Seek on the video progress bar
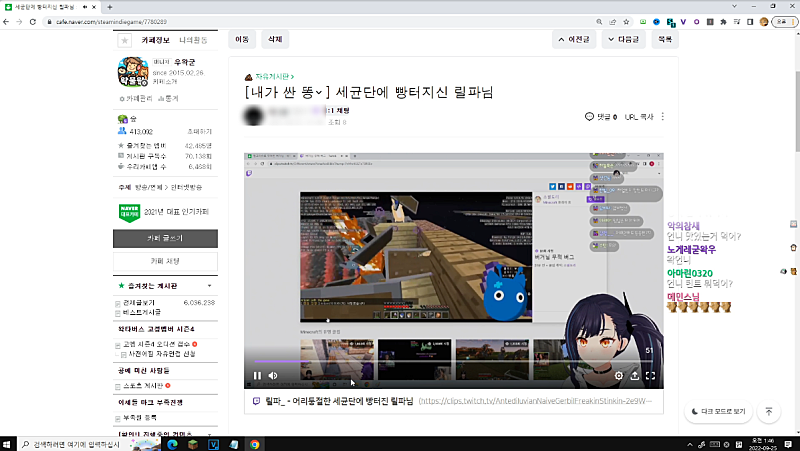The height and width of the screenshot is (451, 800). click(400, 361)
